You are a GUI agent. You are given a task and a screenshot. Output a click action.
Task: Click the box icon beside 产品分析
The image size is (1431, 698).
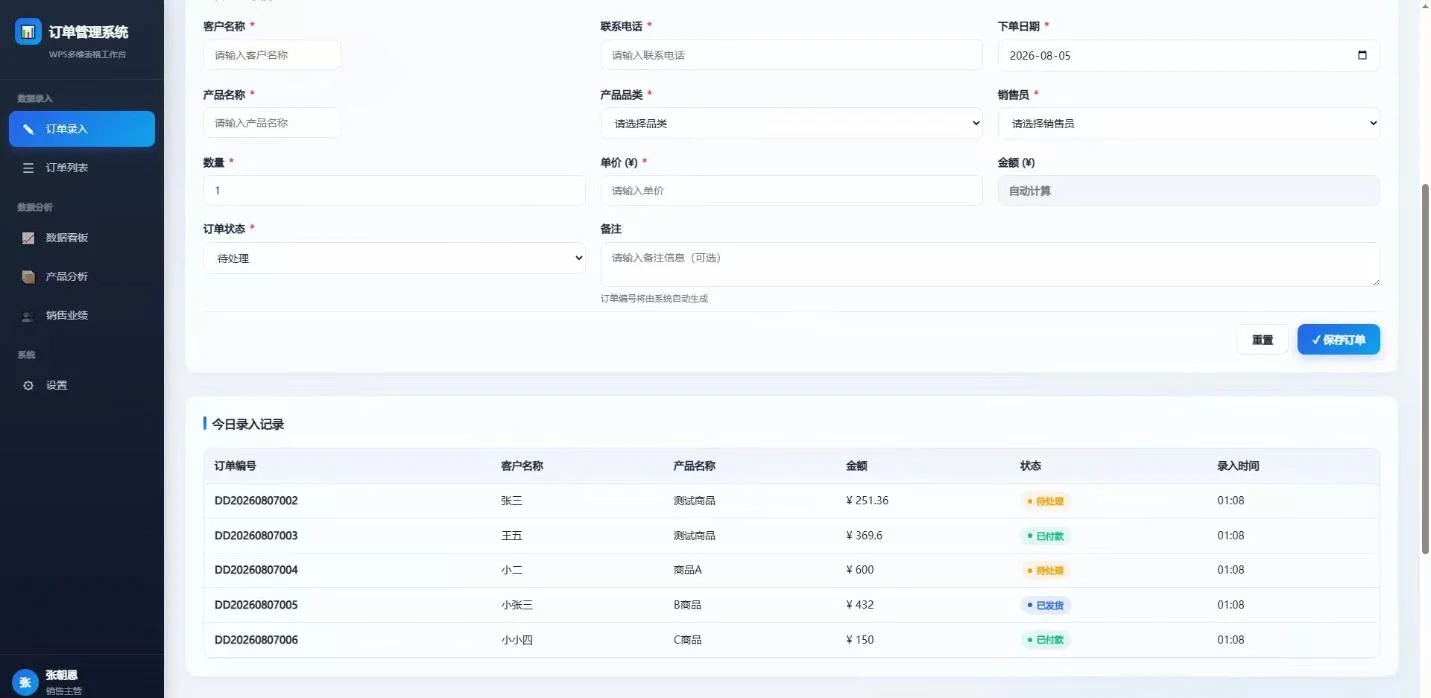point(28,277)
